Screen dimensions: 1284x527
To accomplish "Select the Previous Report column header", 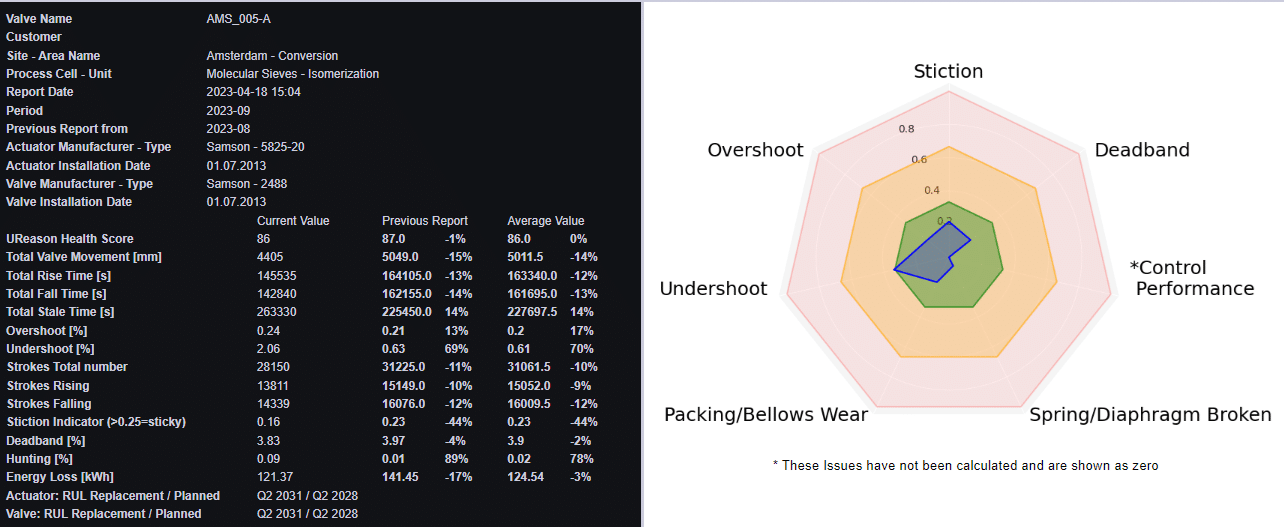I will (x=424, y=221).
